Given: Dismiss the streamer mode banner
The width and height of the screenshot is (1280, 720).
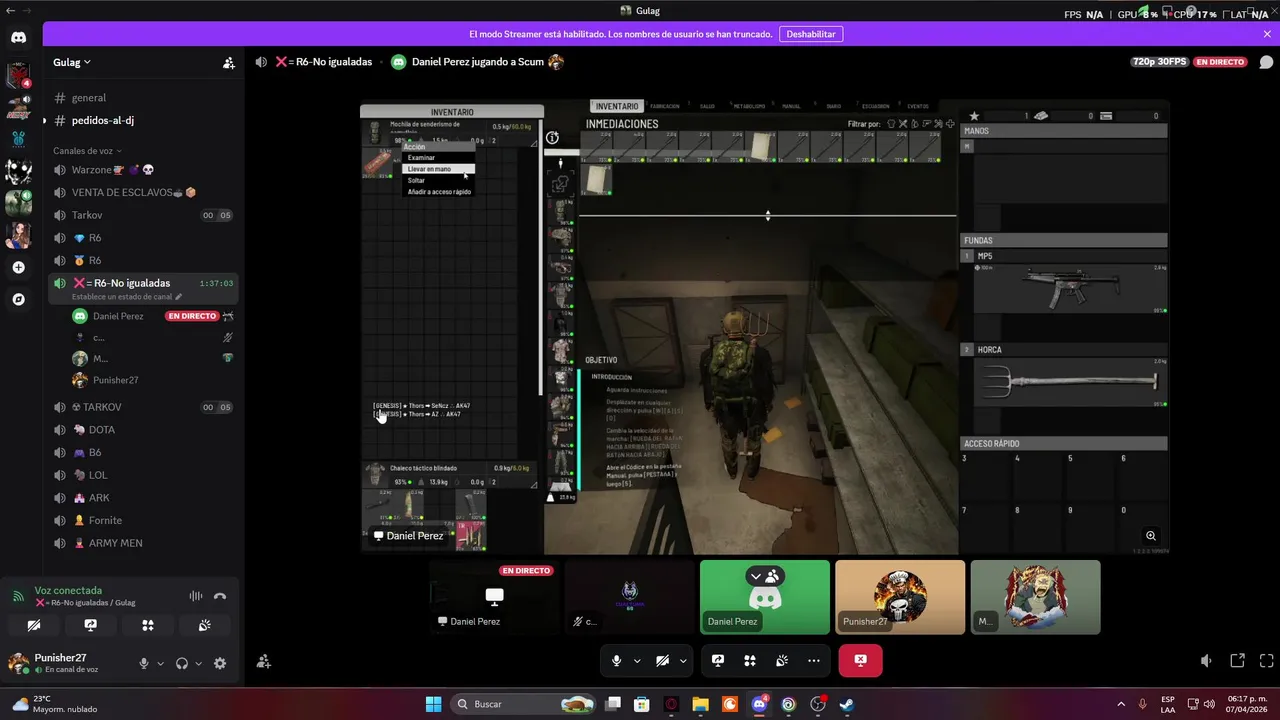Looking at the screenshot, I should 1267,34.
